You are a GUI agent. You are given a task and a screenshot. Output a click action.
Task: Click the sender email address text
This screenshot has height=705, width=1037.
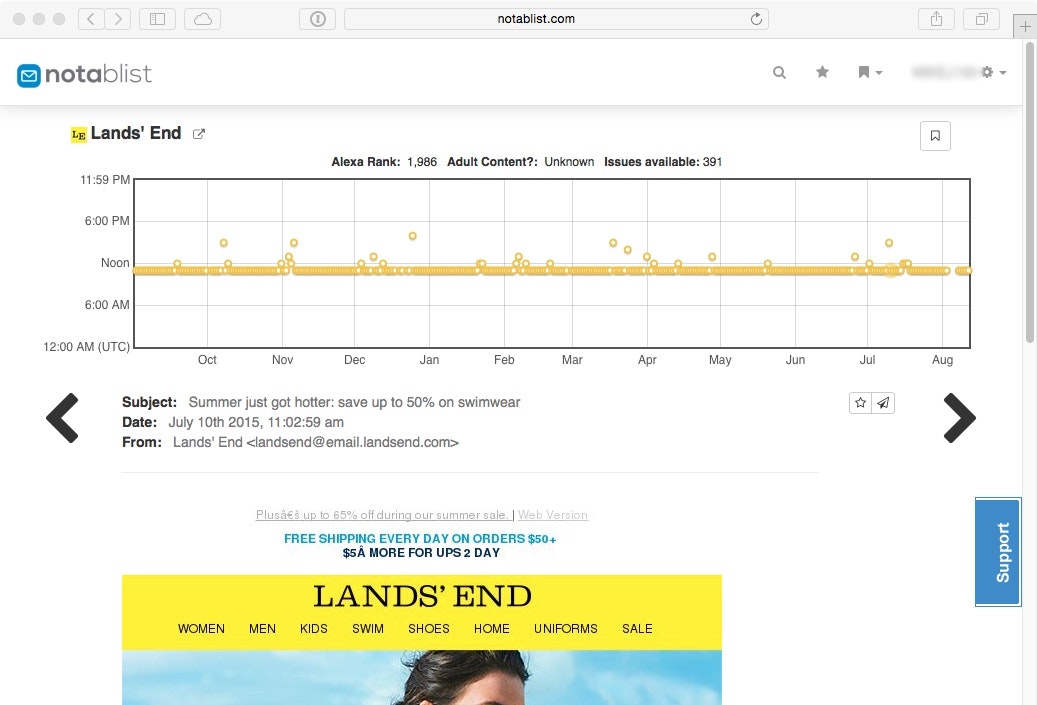click(353, 442)
